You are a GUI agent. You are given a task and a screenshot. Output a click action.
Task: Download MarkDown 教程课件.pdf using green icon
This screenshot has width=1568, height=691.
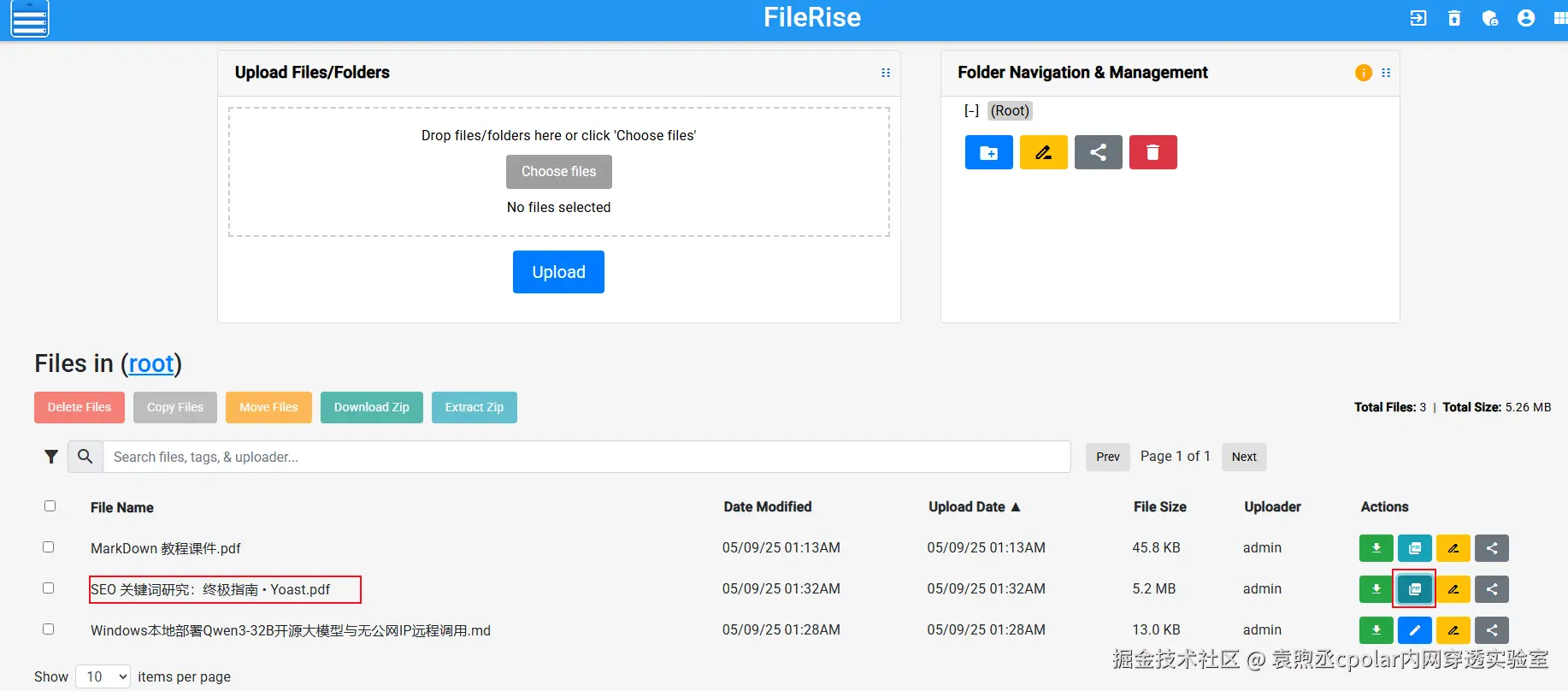pos(1376,548)
